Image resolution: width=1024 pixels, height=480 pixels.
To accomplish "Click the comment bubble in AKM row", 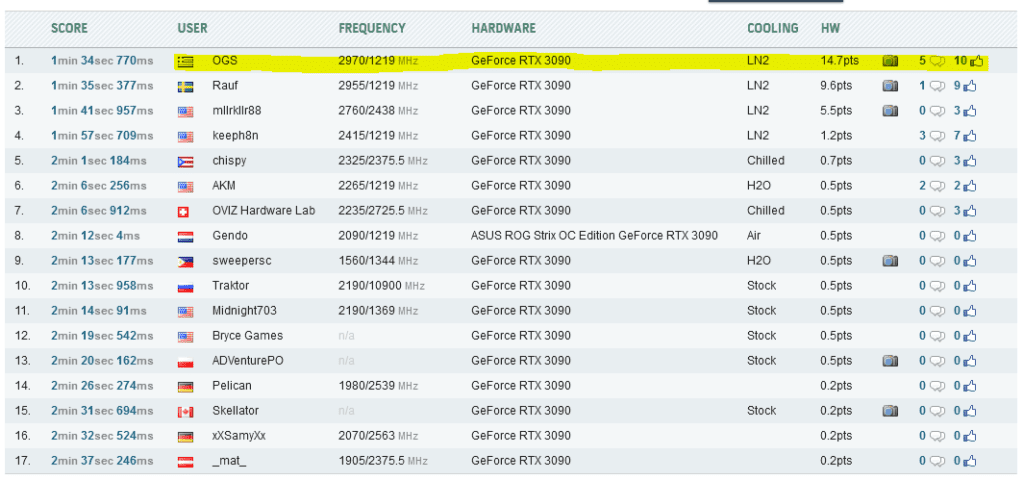I will (x=937, y=186).
